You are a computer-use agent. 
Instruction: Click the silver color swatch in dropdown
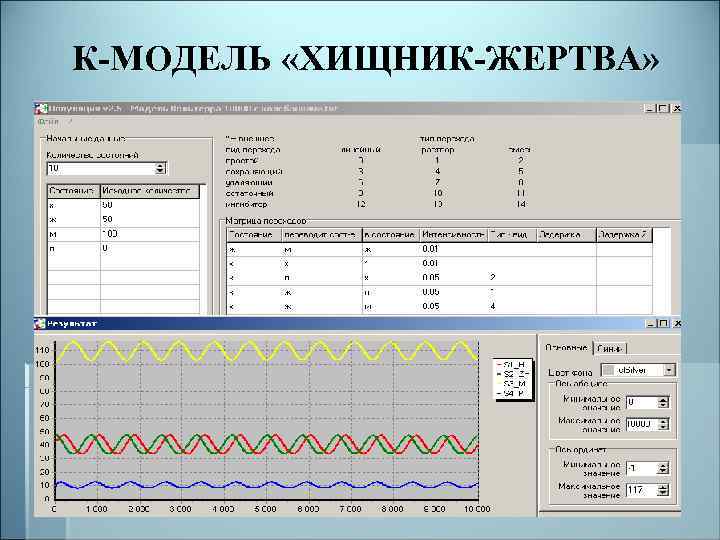pyautogui.click(x=608, y=370)
